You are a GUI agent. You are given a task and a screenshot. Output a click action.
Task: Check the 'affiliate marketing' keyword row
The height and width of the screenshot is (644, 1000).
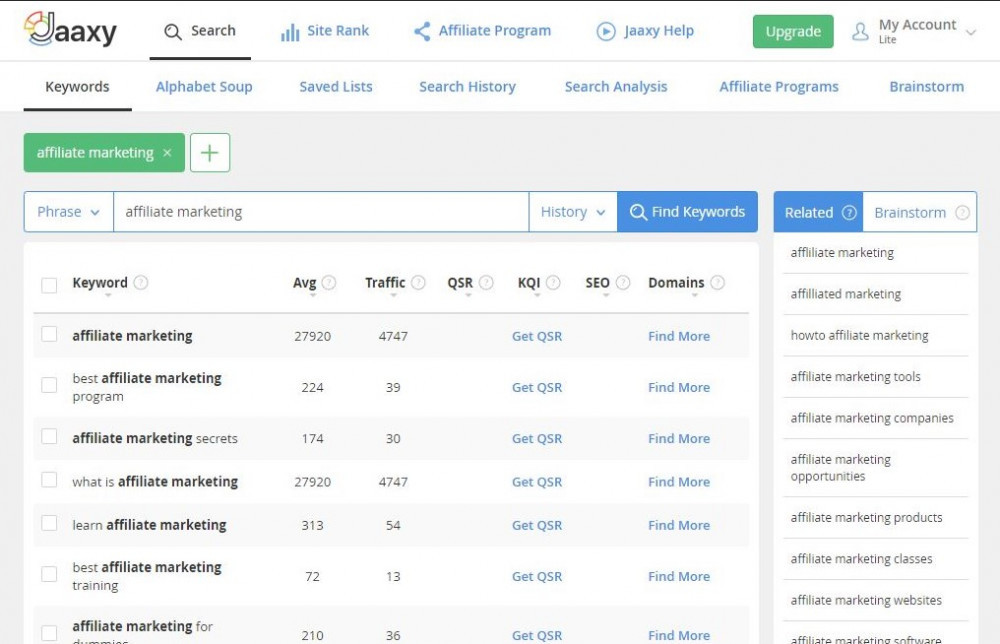(x=49, y=334)
